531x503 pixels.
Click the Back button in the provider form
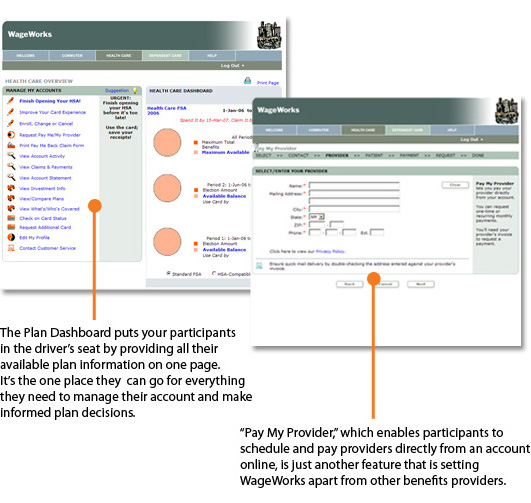[349, 284]
